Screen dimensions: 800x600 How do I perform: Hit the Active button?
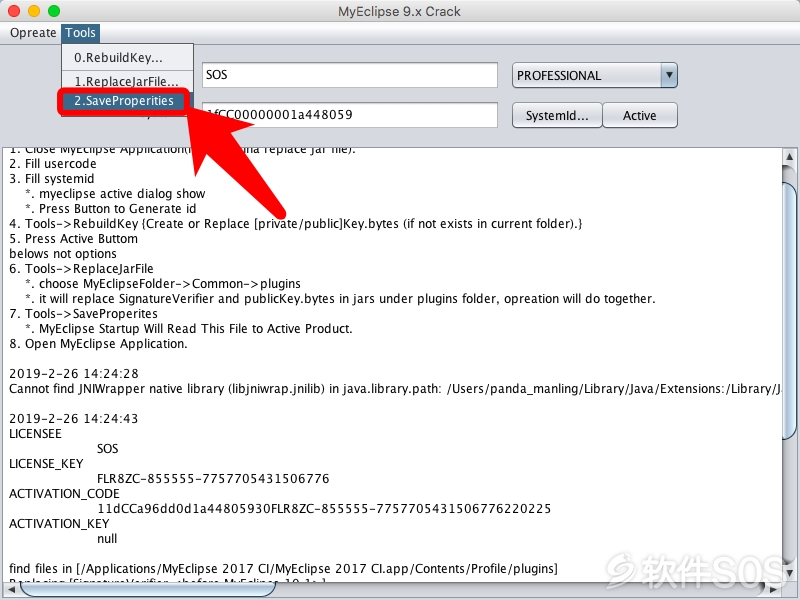tap(640, 115)
